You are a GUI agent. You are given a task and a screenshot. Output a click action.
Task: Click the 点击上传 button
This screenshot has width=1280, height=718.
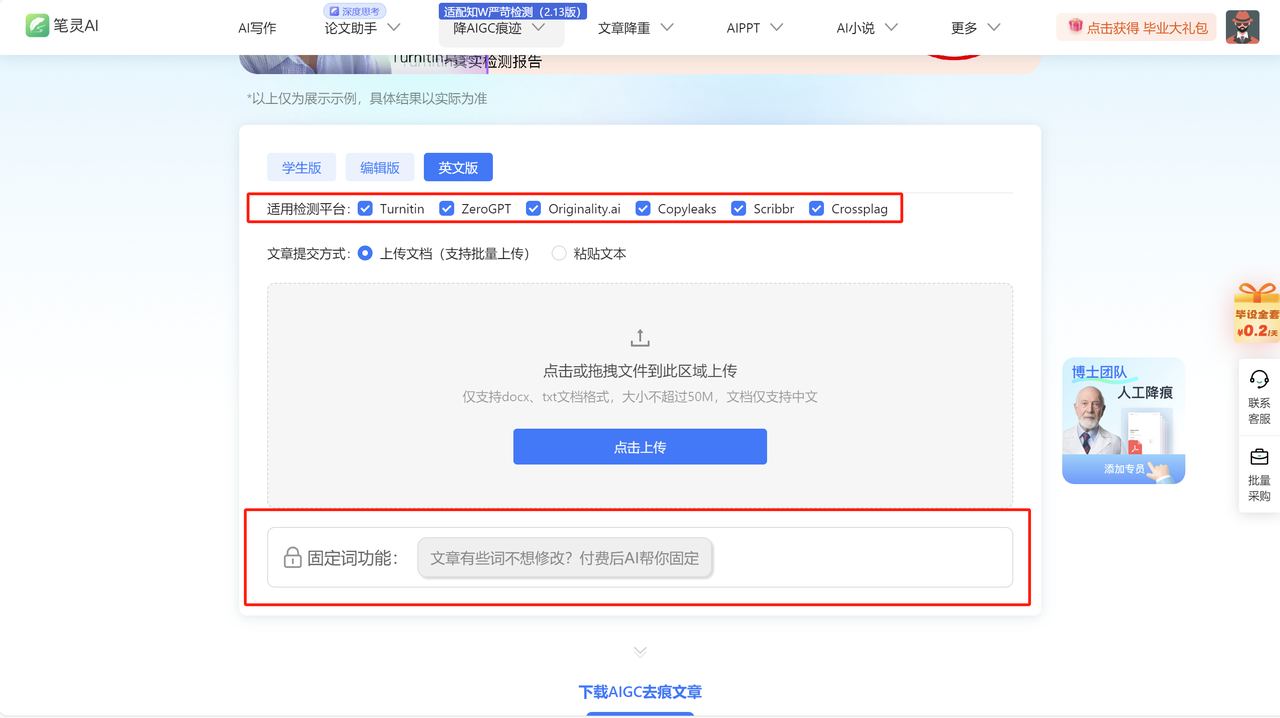tap(640, 447)
